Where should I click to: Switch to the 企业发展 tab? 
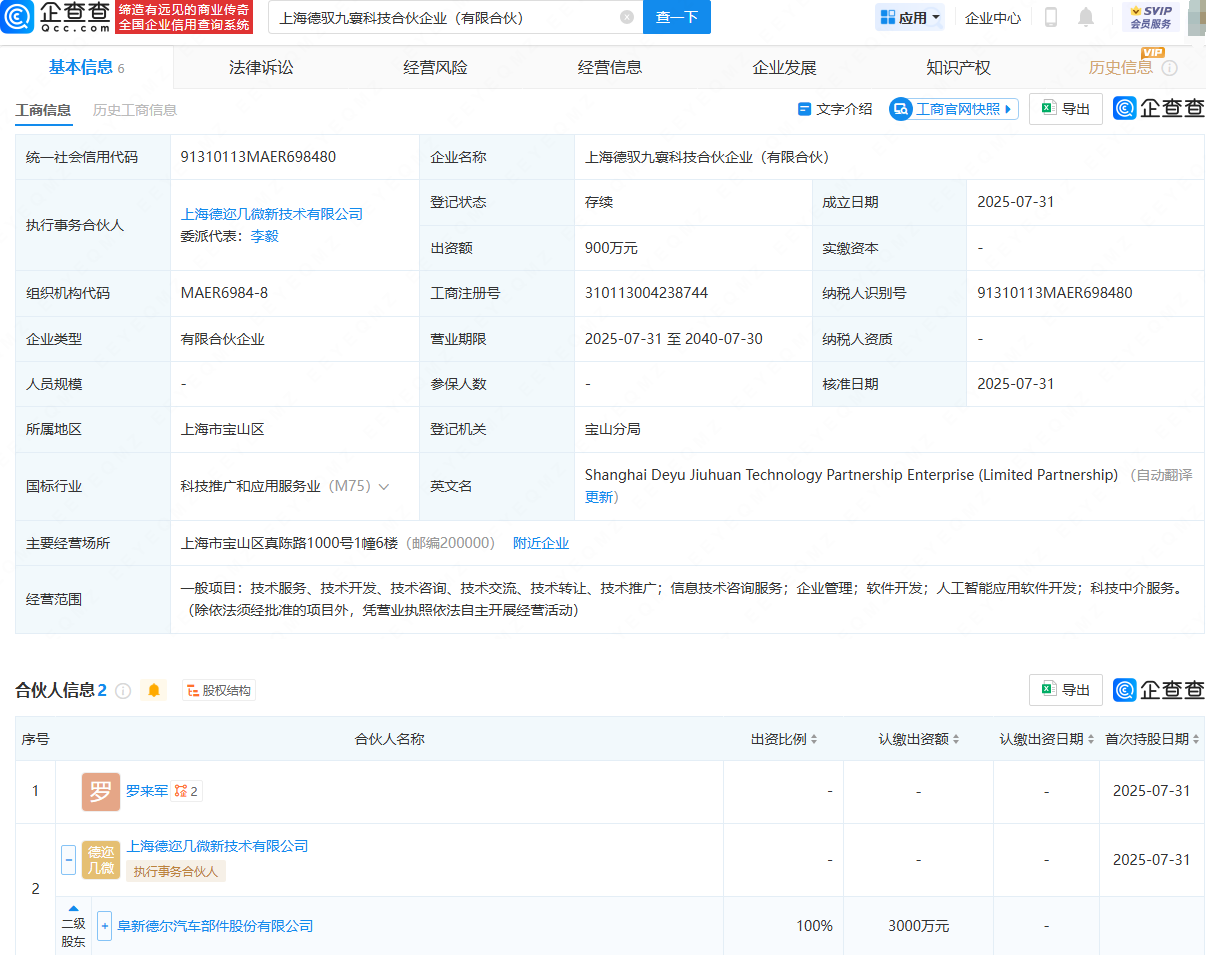coord(784,67)
